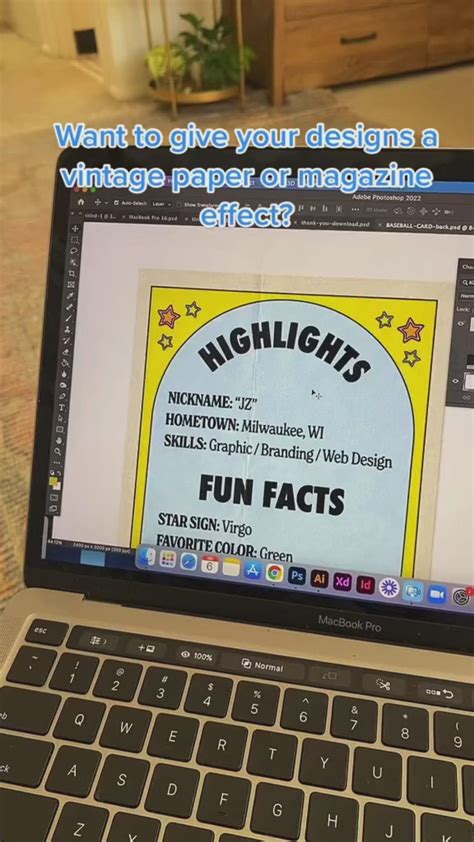Click the background white color swatch

tap(57, 486)
